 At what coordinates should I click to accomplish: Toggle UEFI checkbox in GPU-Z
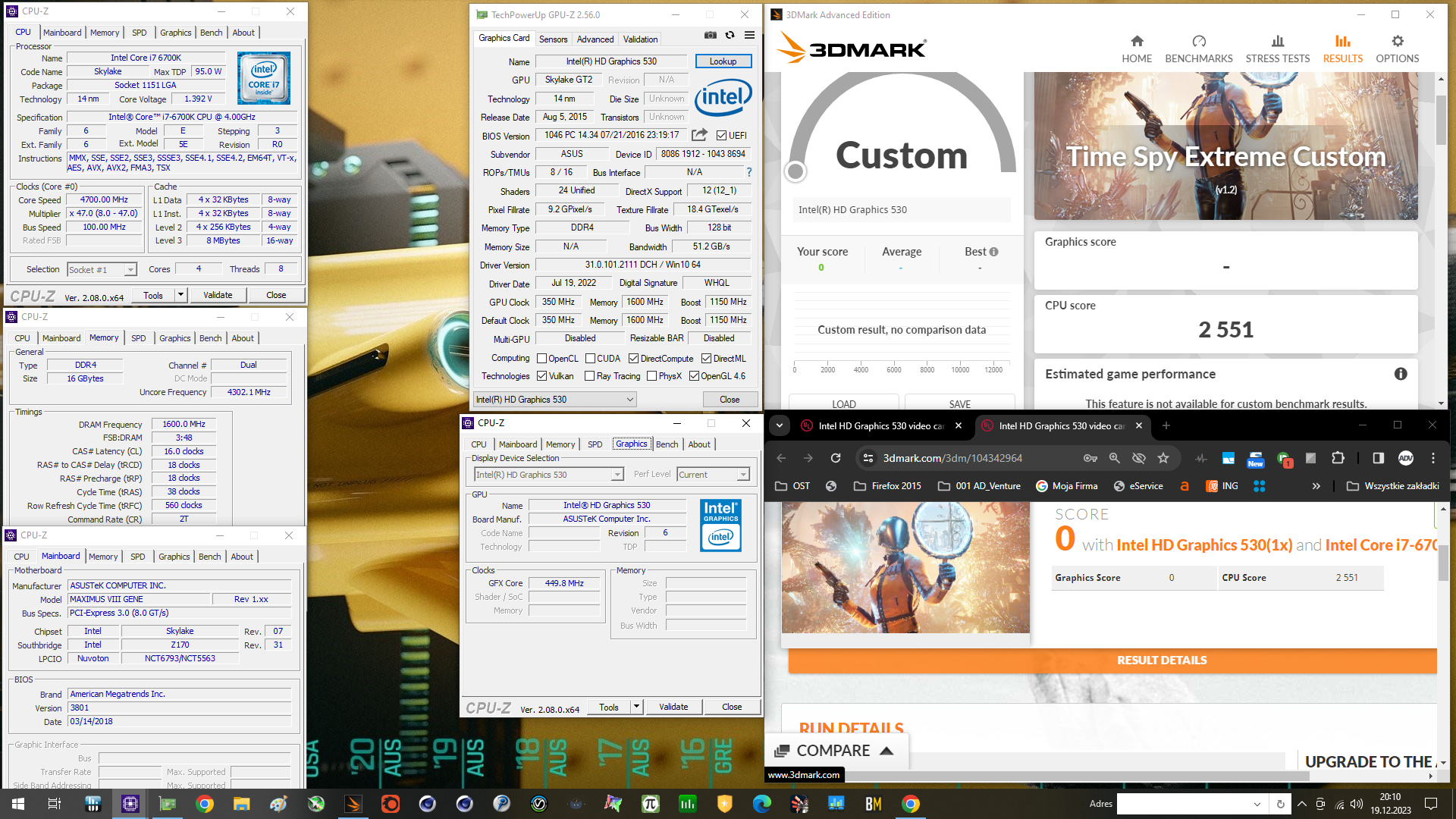click(x=721, y=136)
